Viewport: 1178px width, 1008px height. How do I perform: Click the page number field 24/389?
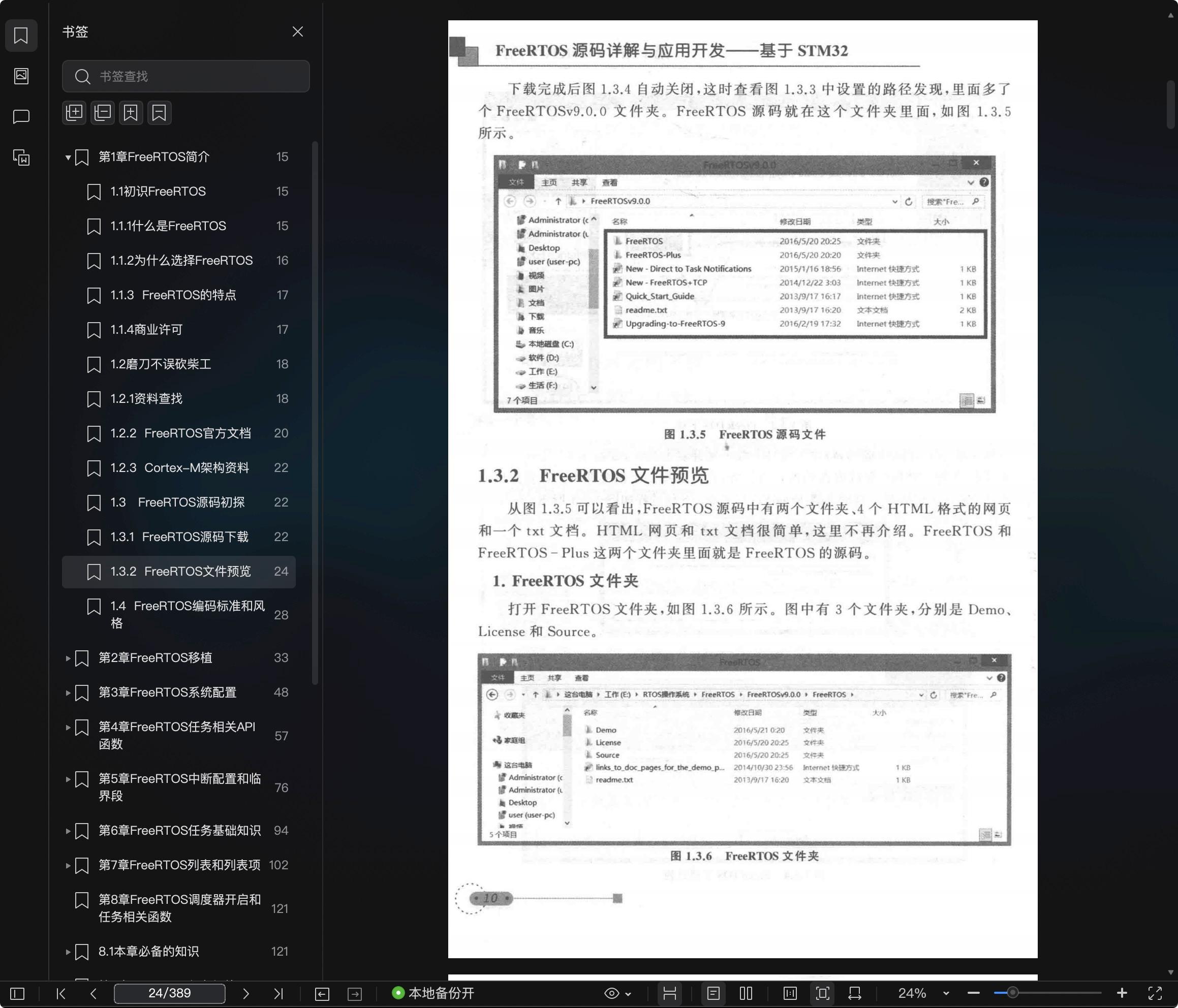pyautogui.click(x=169, y=993)
